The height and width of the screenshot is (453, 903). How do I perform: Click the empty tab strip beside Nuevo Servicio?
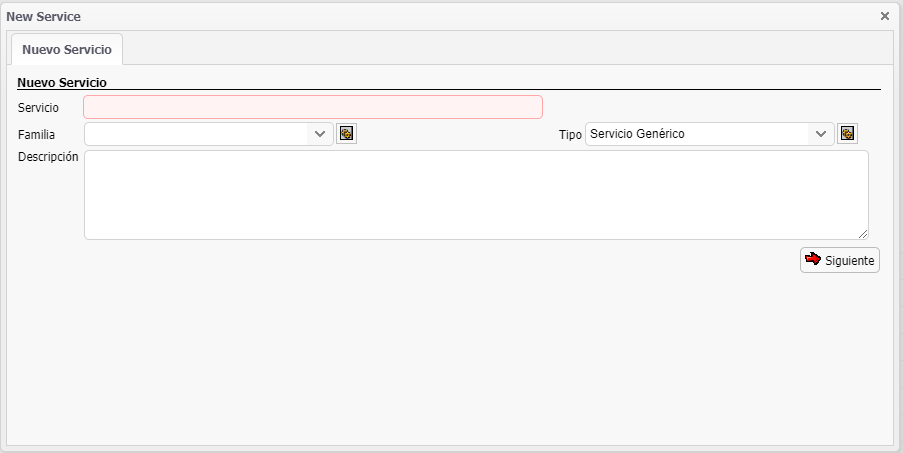[x=500, y=49]
